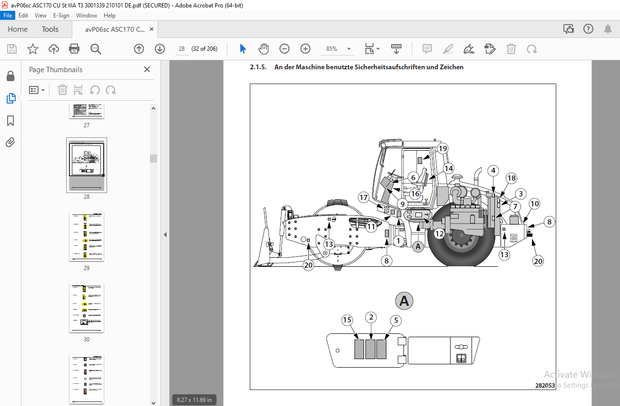The image size is (620, 406).
Task: Choose the selection arrow tool
Action: point(243,49)
